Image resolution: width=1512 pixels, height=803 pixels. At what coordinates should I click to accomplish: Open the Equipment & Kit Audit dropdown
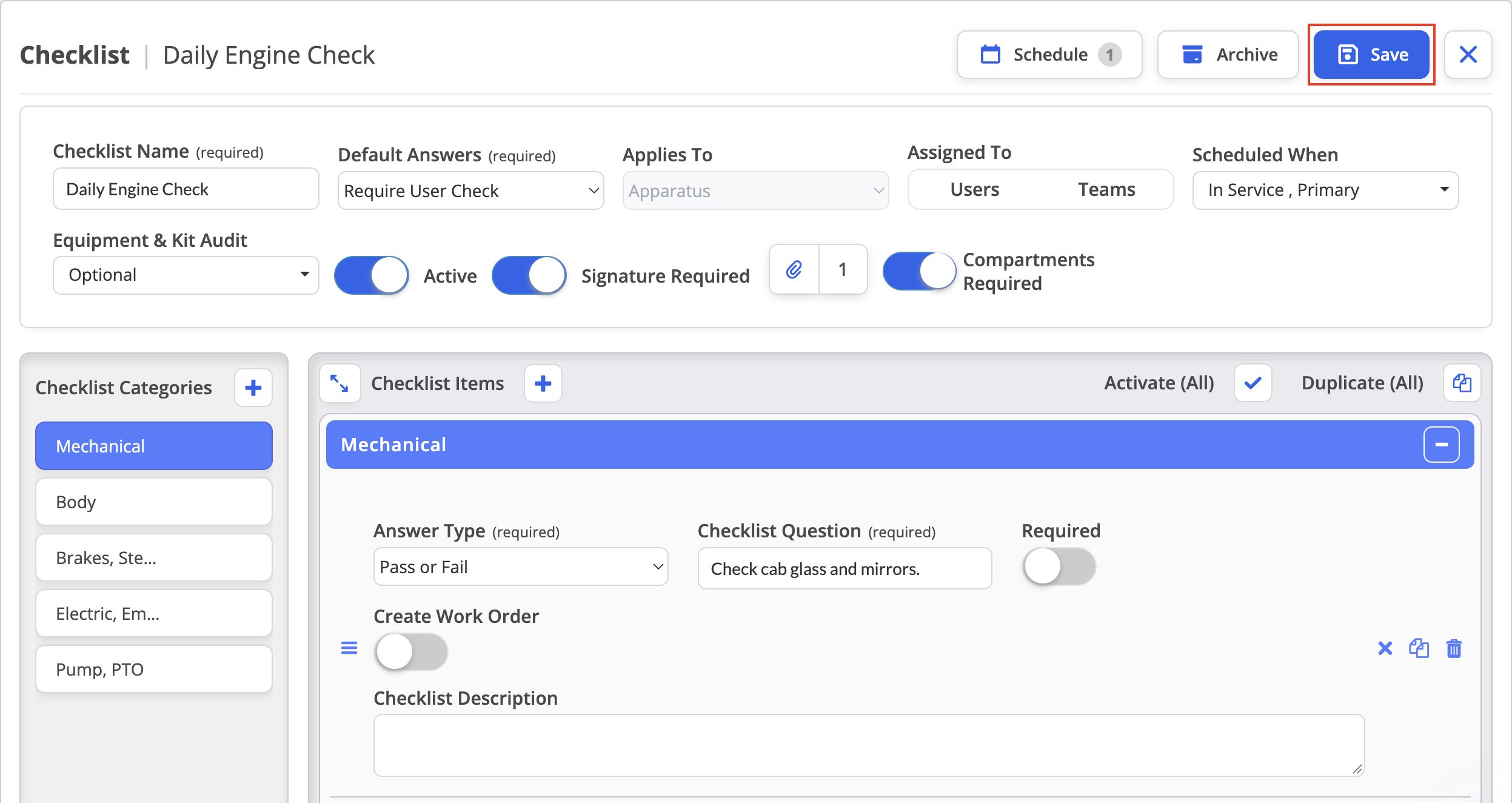[x=186, y=275]
